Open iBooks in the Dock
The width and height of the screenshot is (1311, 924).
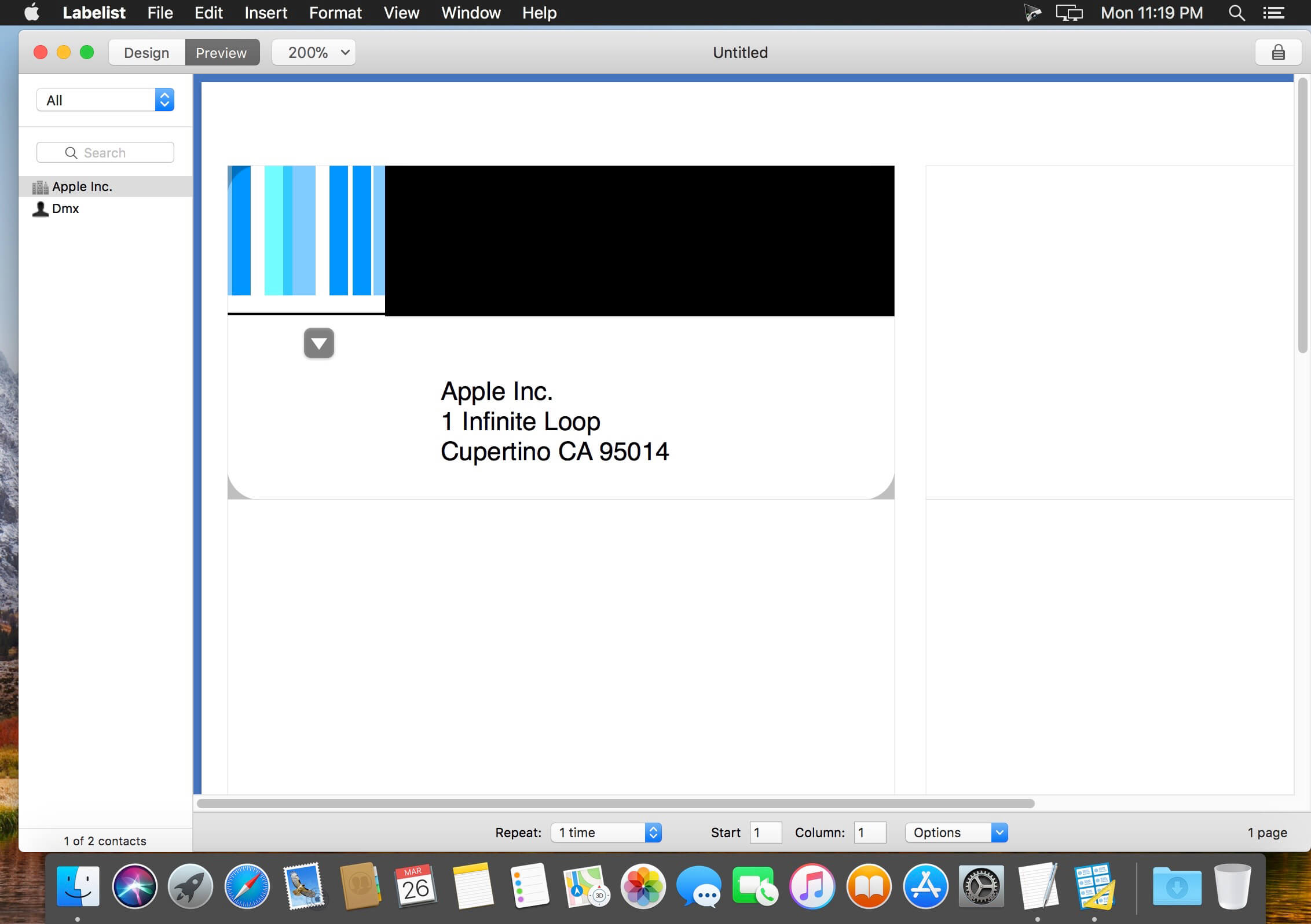coord(869,886)
